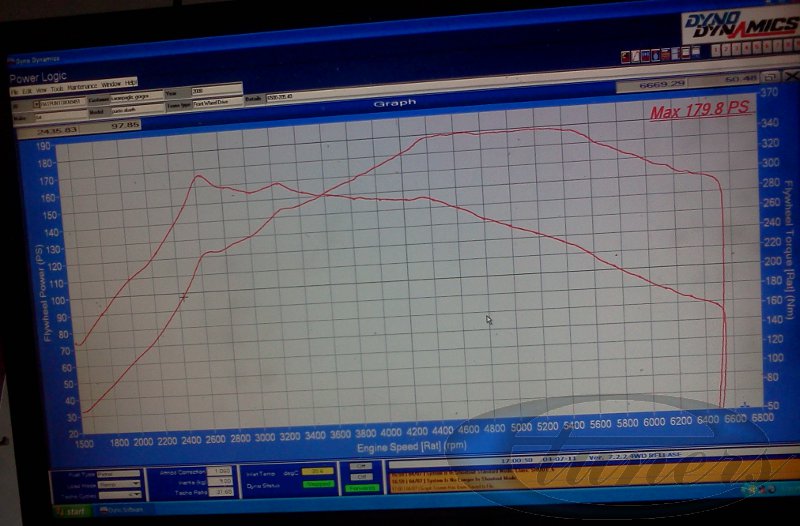Toggle the top Off button
Viewport: 800px width, 526px height.
pyautogui.click(x=360, y=466)
